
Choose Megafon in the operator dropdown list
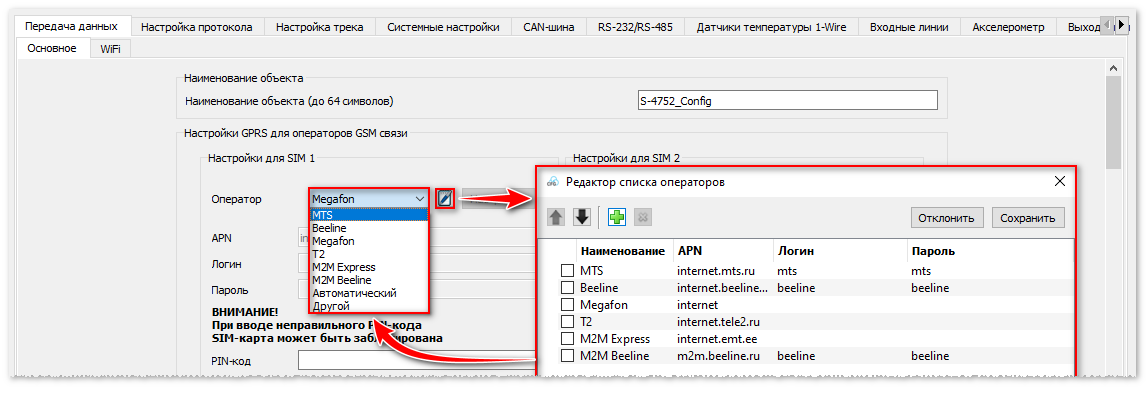click(x=369, y=241)
